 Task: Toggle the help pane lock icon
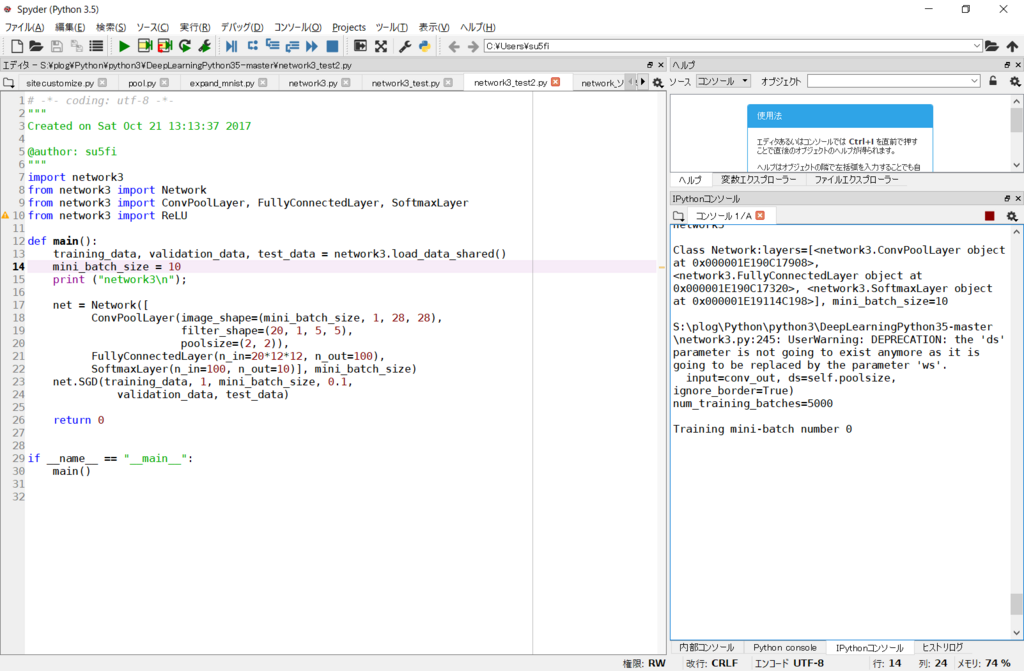click(x=993, y=81)
